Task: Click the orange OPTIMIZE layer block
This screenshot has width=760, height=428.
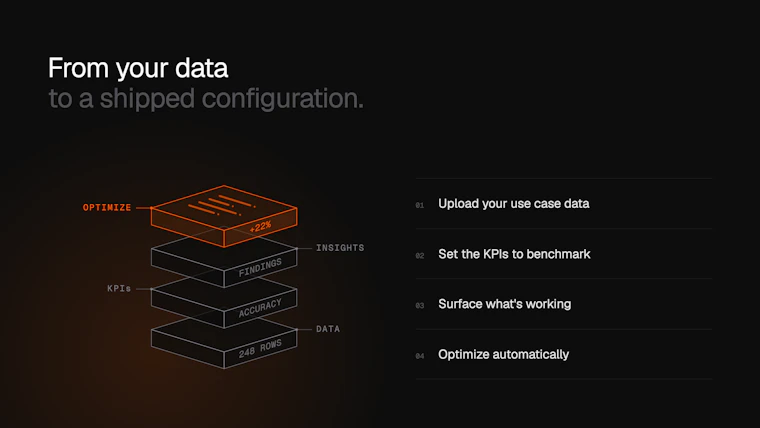Action: pyautogui.click(x=224, y=216)
